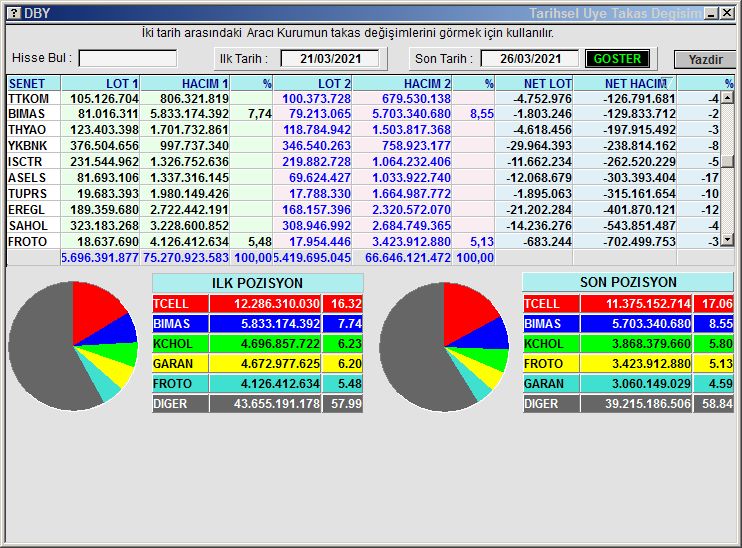Click total HACIM 2 value 66.646.121.472

click(x=408, y=258)
